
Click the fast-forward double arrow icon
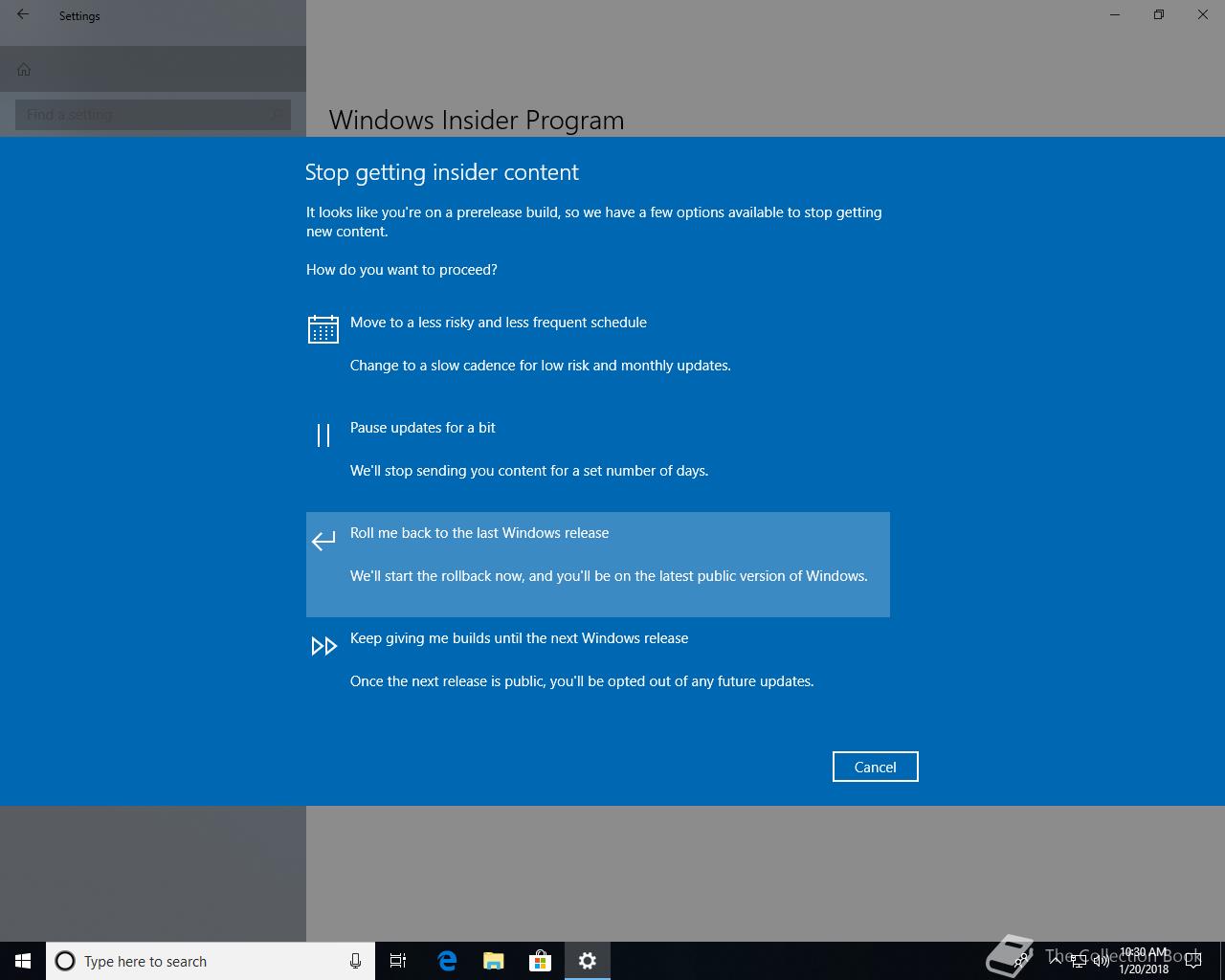point(323,646)
